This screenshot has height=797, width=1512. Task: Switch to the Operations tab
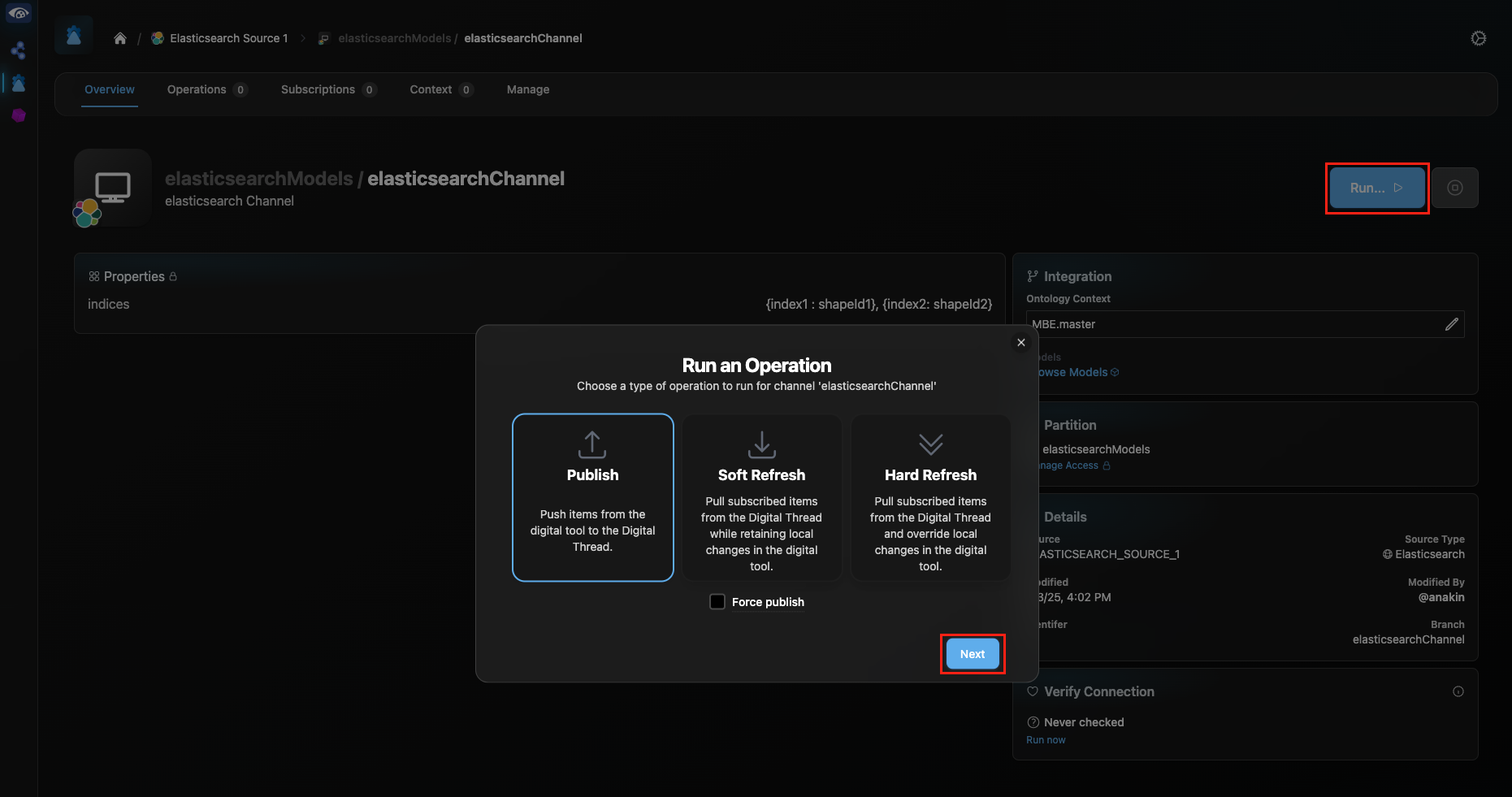coord(197,89)
